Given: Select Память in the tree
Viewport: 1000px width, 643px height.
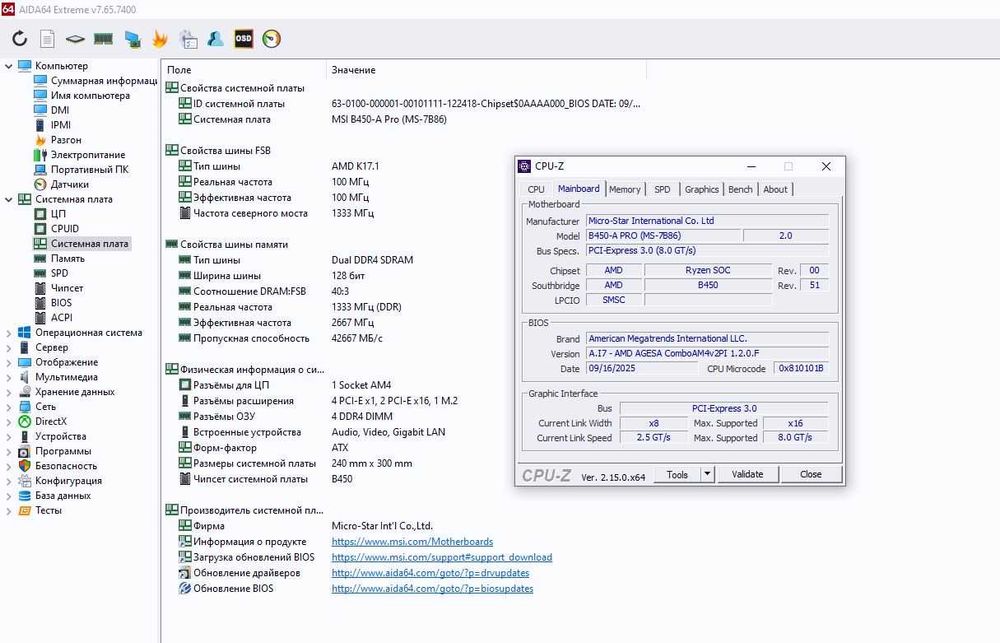Looking at the screenshot, I should 68,258.
